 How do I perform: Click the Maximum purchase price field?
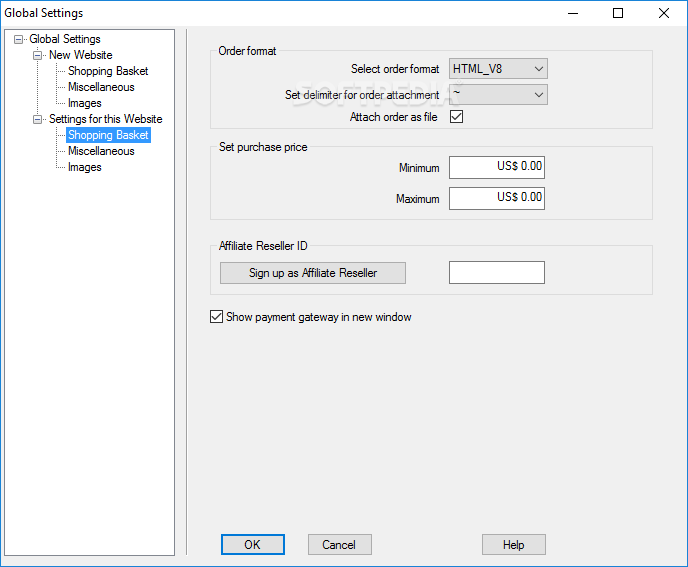point(497,198)
